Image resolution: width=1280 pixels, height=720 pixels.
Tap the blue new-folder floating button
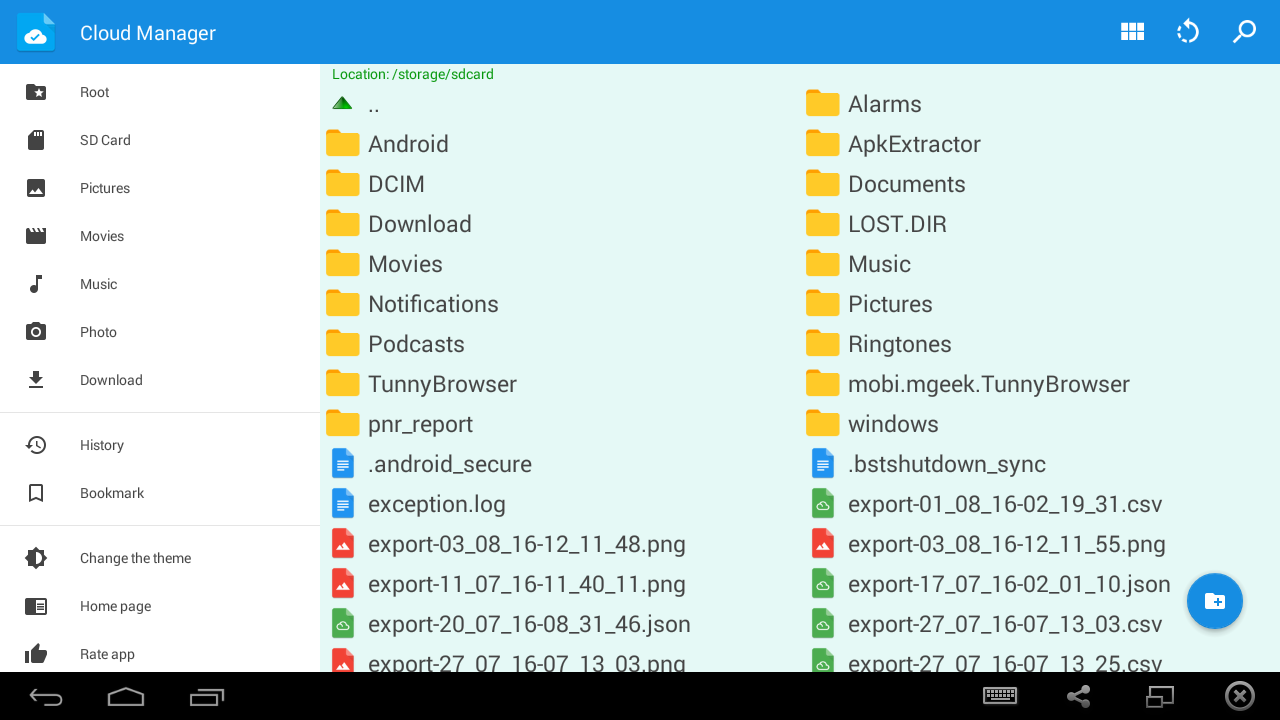[x=1214, y=601]
